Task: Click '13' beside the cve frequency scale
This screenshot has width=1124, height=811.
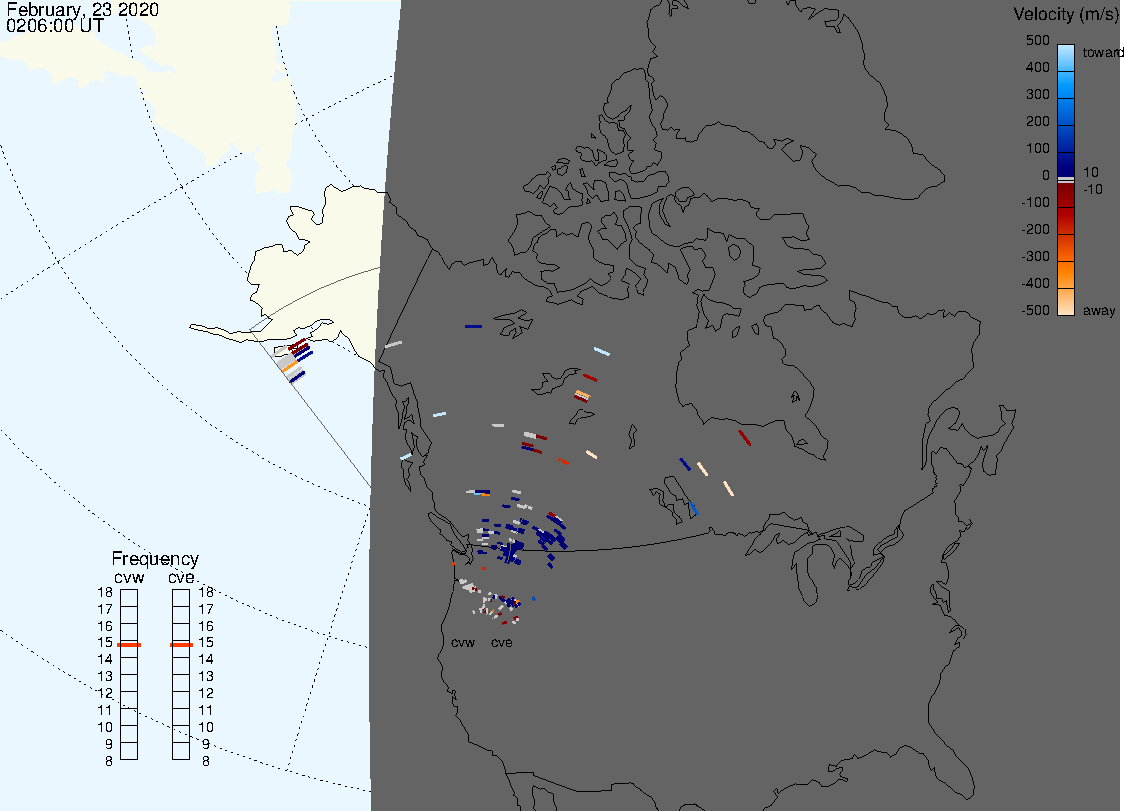Action: (206, 676)
